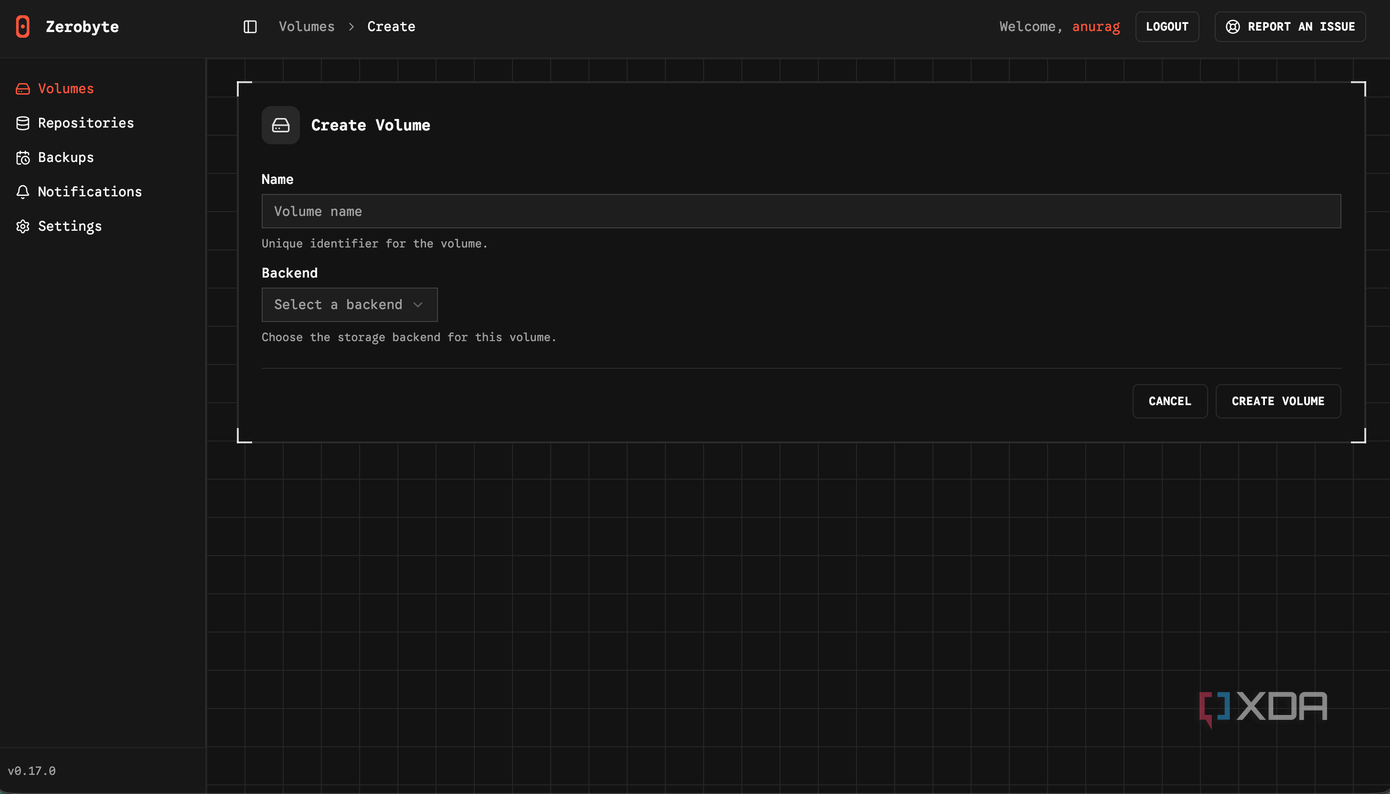Toggle the sidebar panel icon
Image resolution: width=1390 pixels, height=794 pixels.
point(250,27)
